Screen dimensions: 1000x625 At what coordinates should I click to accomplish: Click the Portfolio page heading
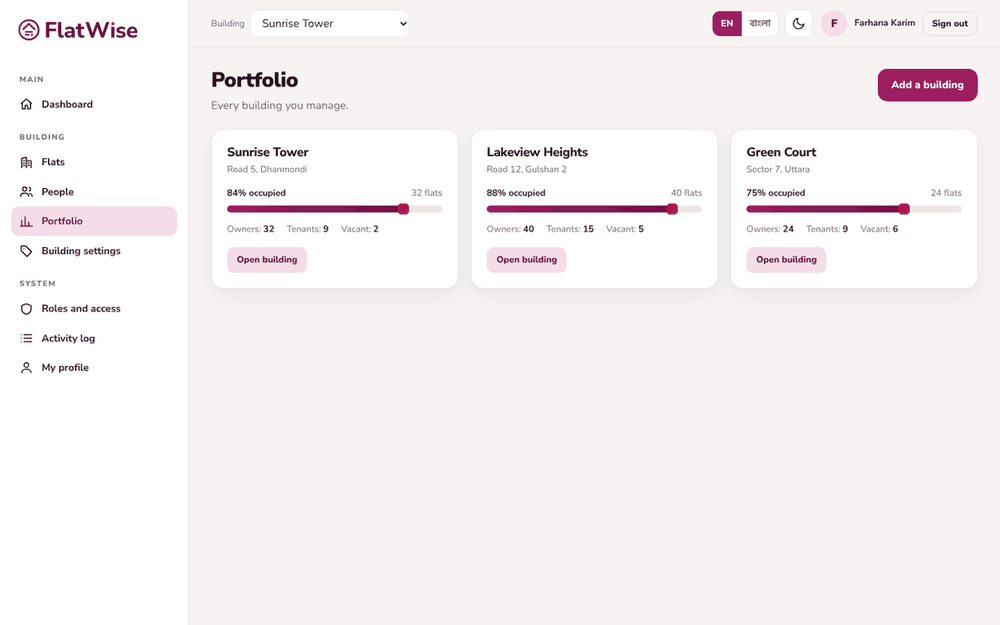(x=254, y=80)
